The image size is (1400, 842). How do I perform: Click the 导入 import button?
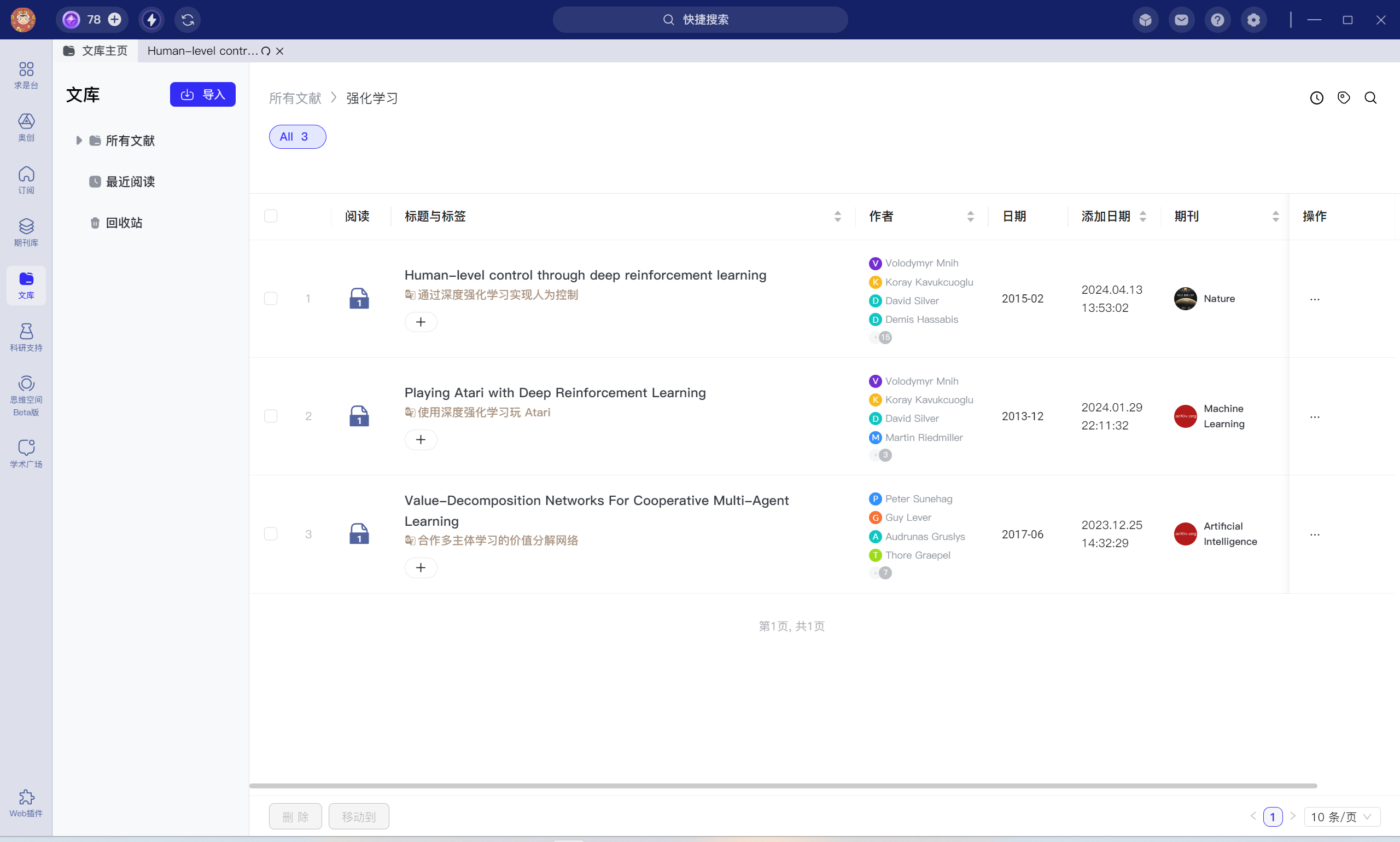[x=202, y=95]
